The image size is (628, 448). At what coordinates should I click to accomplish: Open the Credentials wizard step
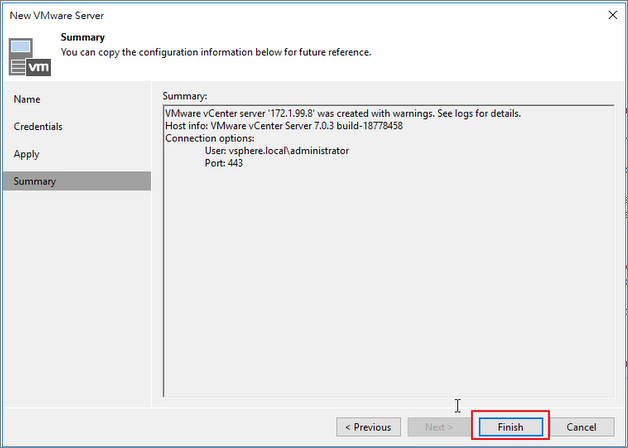38,127
